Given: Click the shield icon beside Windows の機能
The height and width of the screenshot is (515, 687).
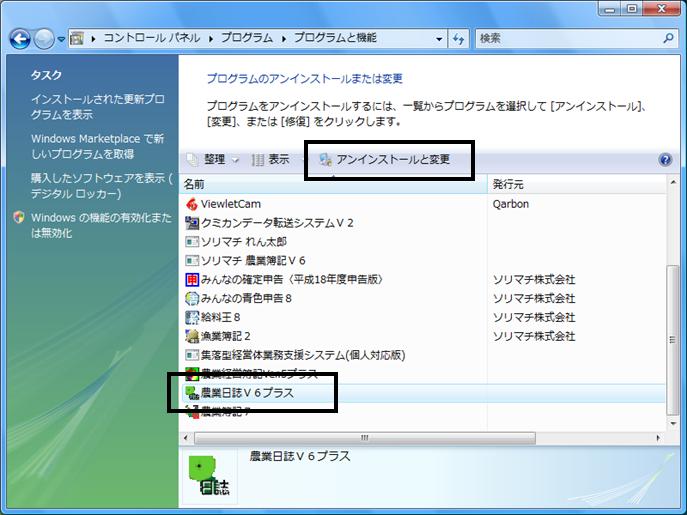Looking at the screenshot, I should [19, 217].
